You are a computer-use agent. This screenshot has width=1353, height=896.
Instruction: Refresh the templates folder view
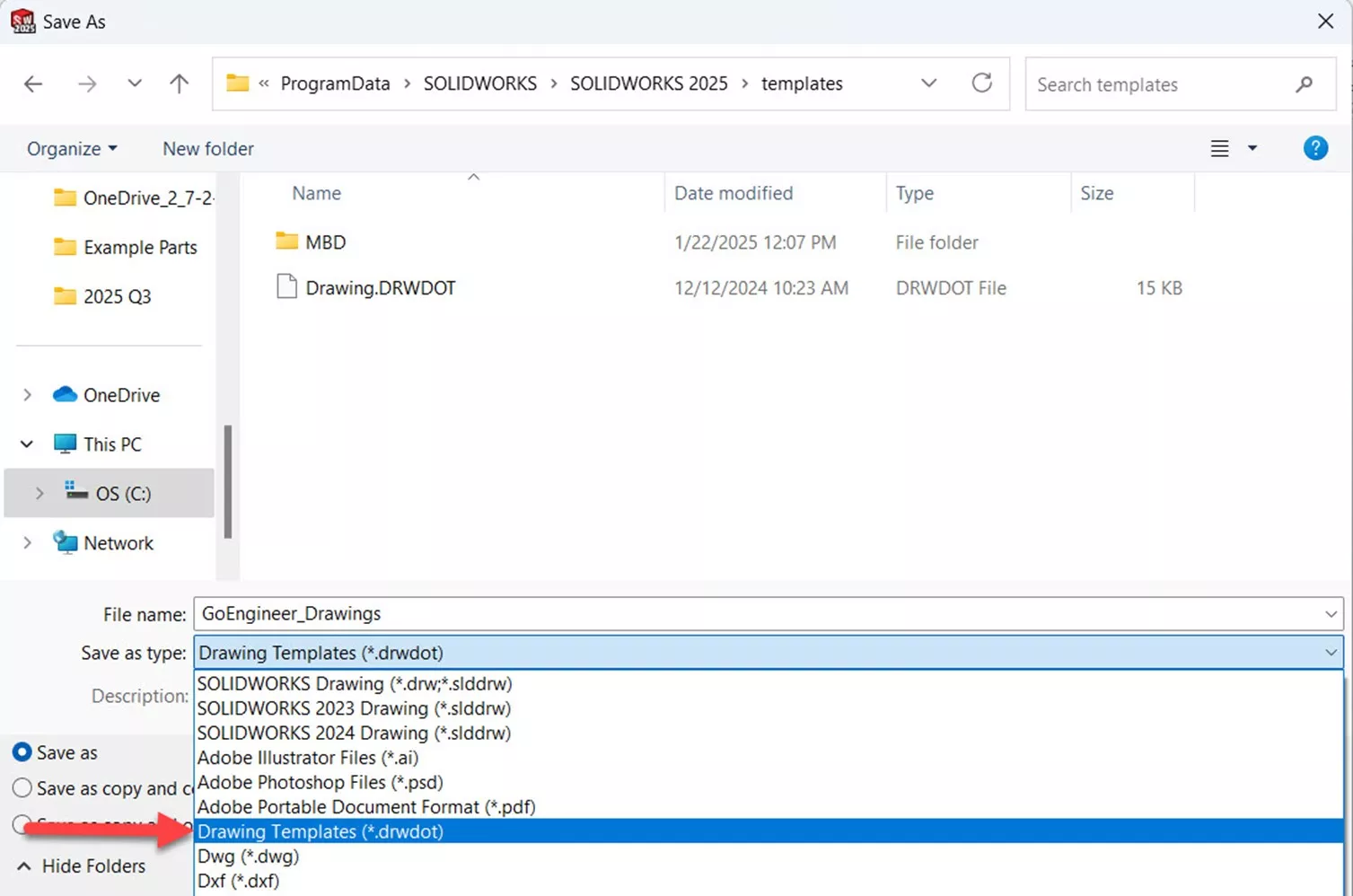click(x=982, y=83)
